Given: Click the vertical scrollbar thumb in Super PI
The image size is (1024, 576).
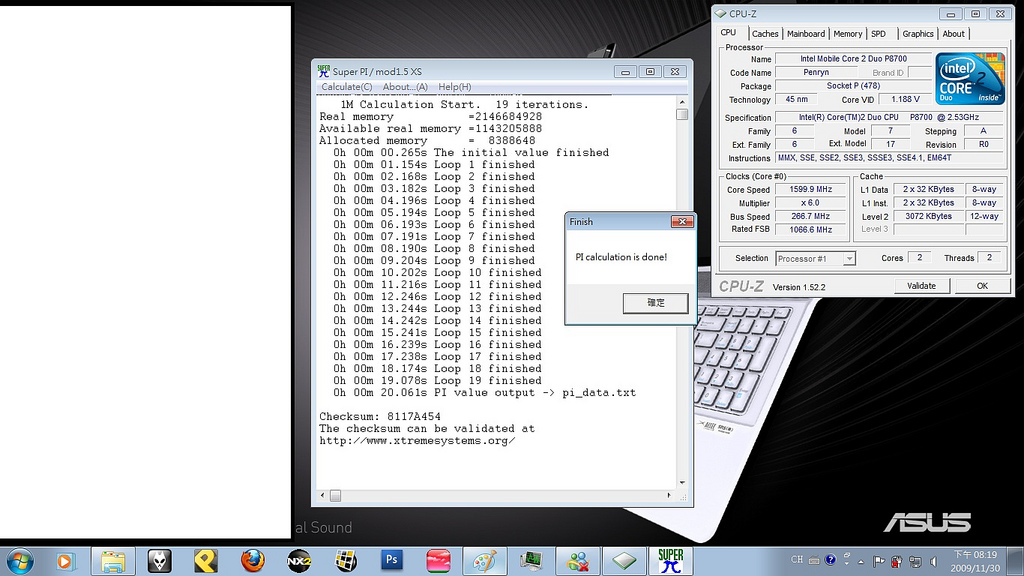Looking at the screenshot, I should coord(682,114).
